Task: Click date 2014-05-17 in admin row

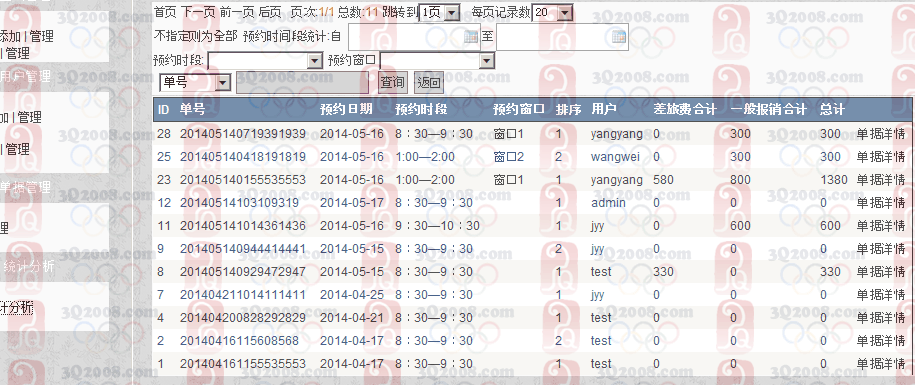Action: pyautogui.click(x=352, y=203)
